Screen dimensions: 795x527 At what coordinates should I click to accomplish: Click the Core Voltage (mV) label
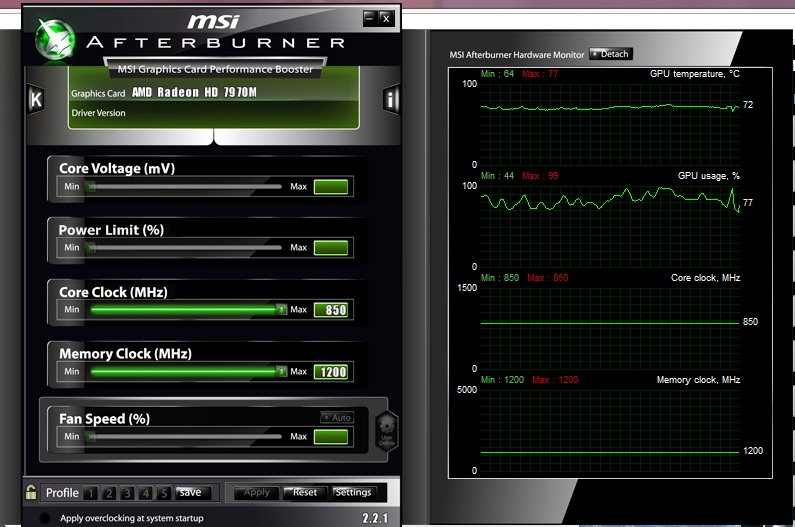(117, 168)
